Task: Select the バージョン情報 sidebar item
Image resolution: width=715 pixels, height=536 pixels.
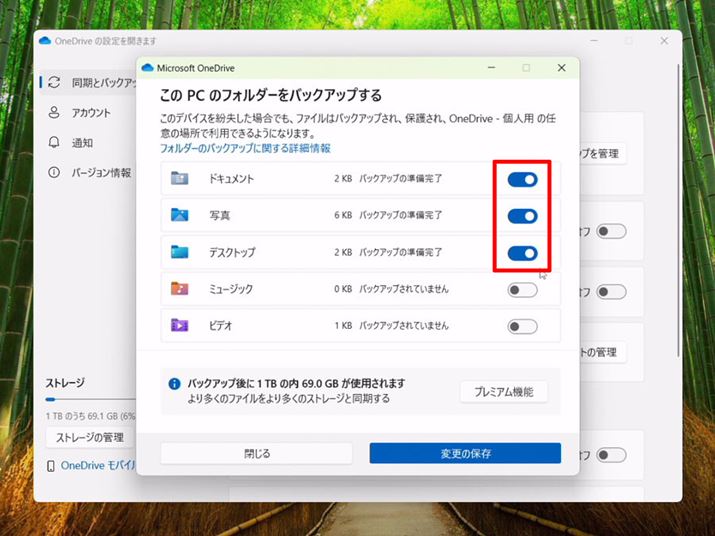Action: point(101,173)
